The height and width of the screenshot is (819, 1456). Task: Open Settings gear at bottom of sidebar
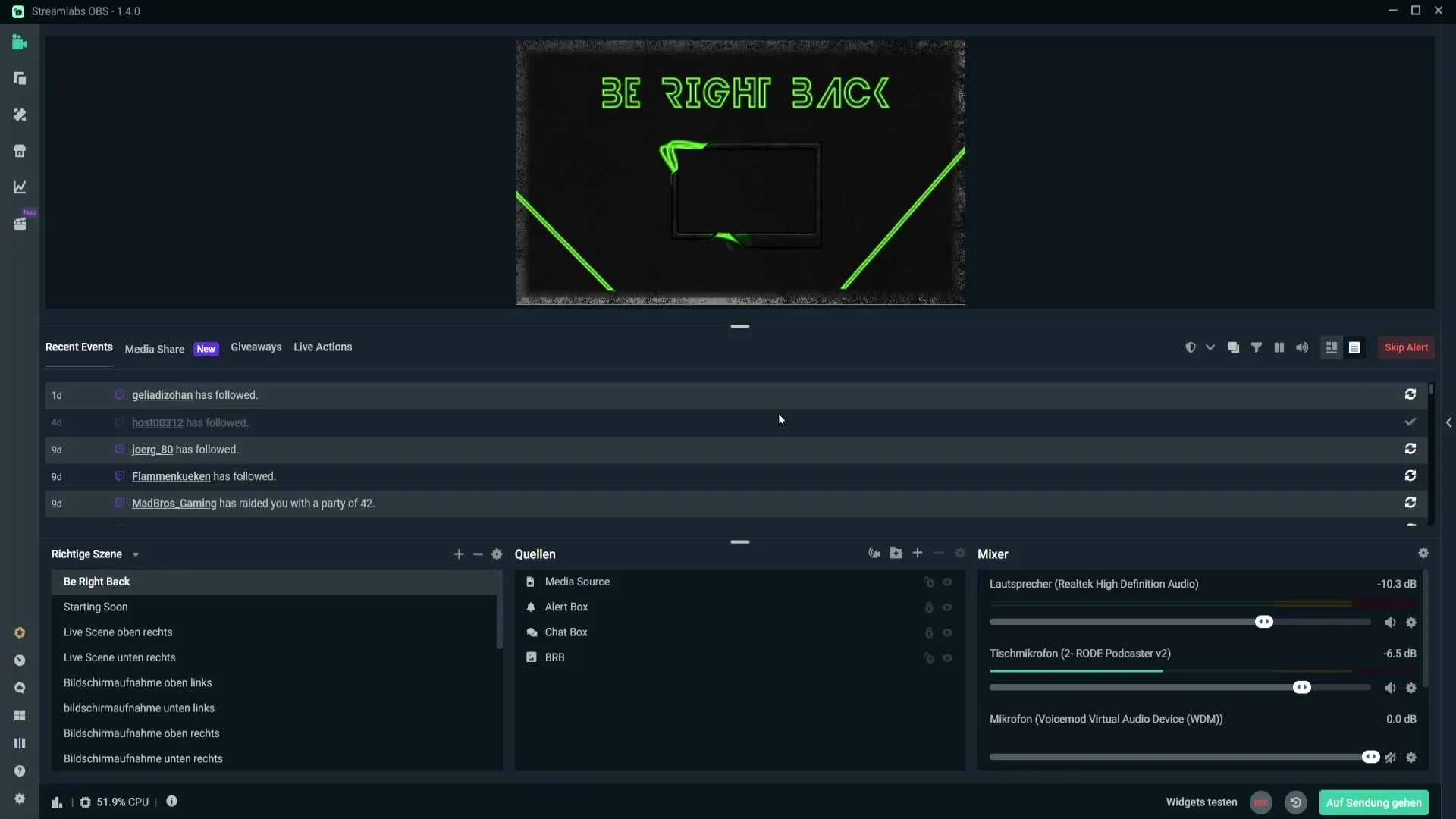coord(20,799)
